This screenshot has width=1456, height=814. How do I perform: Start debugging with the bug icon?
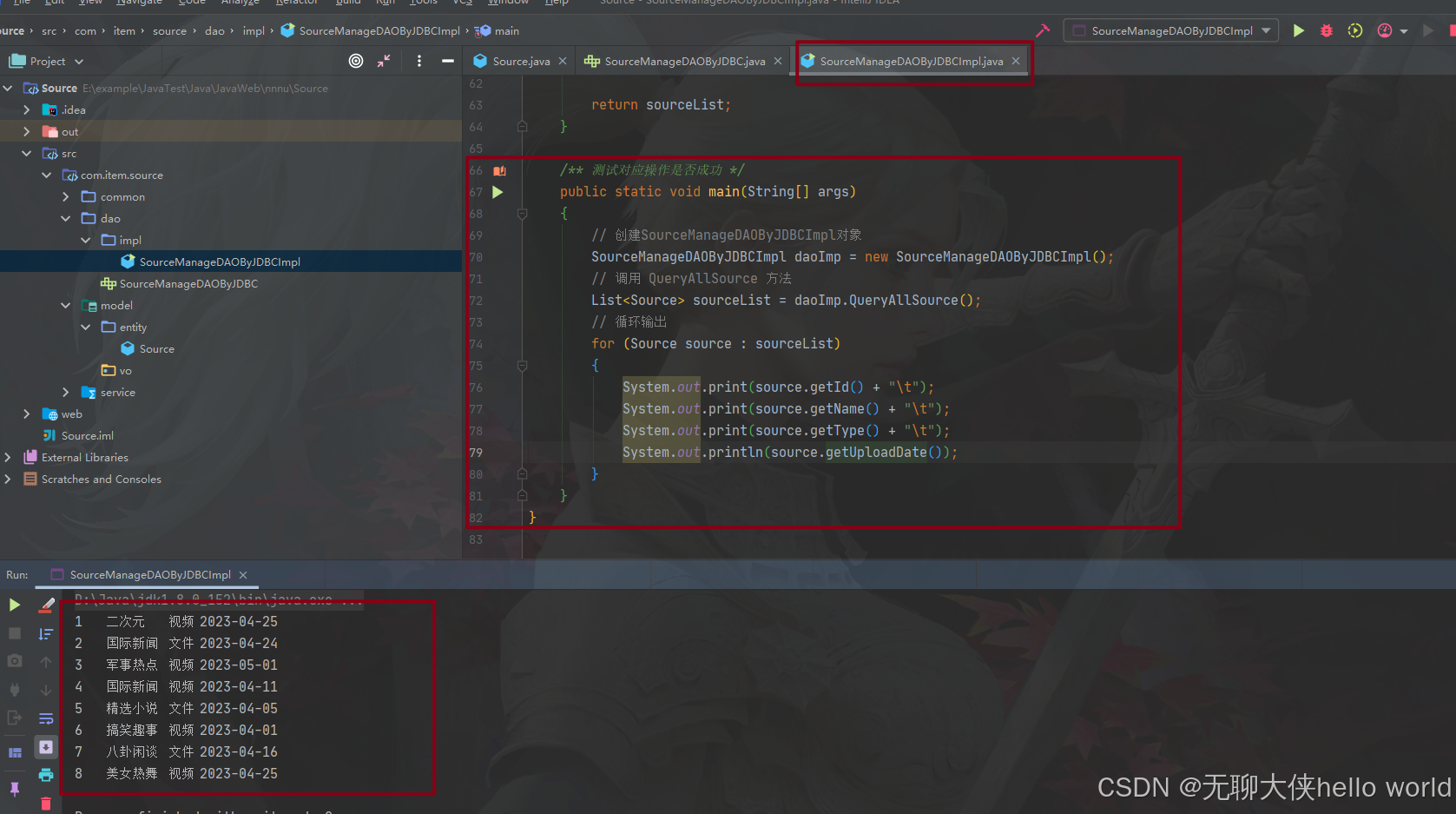[x=1327, y=30]
